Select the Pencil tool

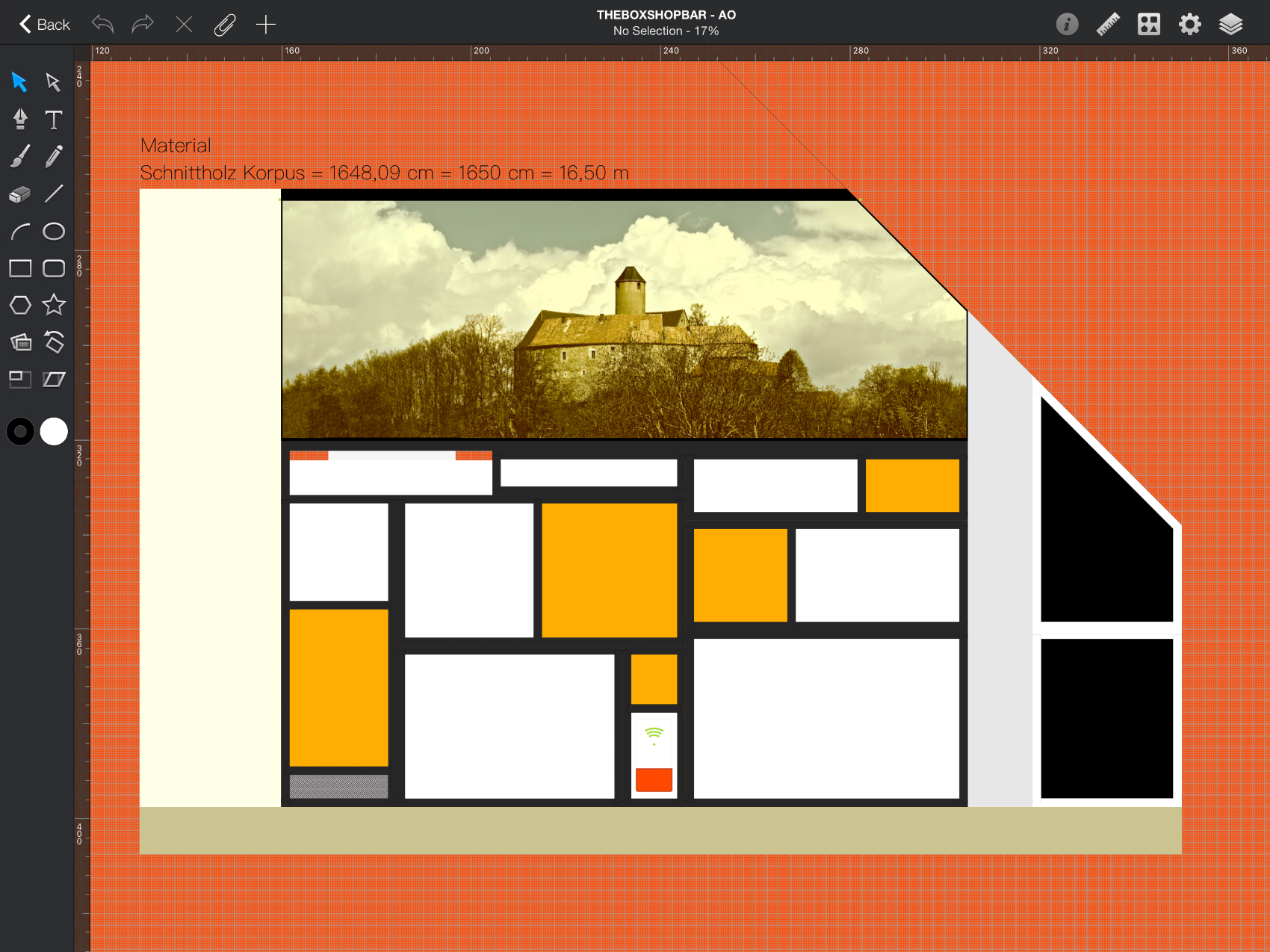coord(54,156)
